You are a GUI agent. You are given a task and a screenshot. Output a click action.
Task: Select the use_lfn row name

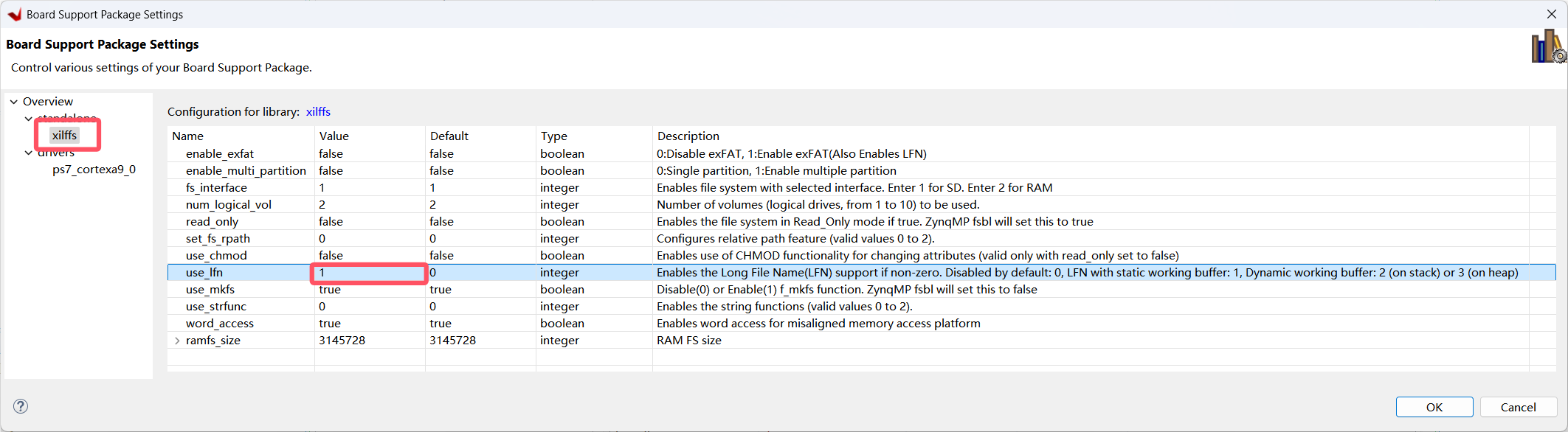tap(204, 273)
